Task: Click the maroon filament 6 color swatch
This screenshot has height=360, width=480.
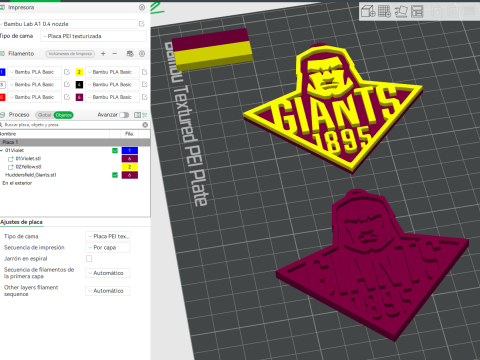Action: [x=79, y=97]
